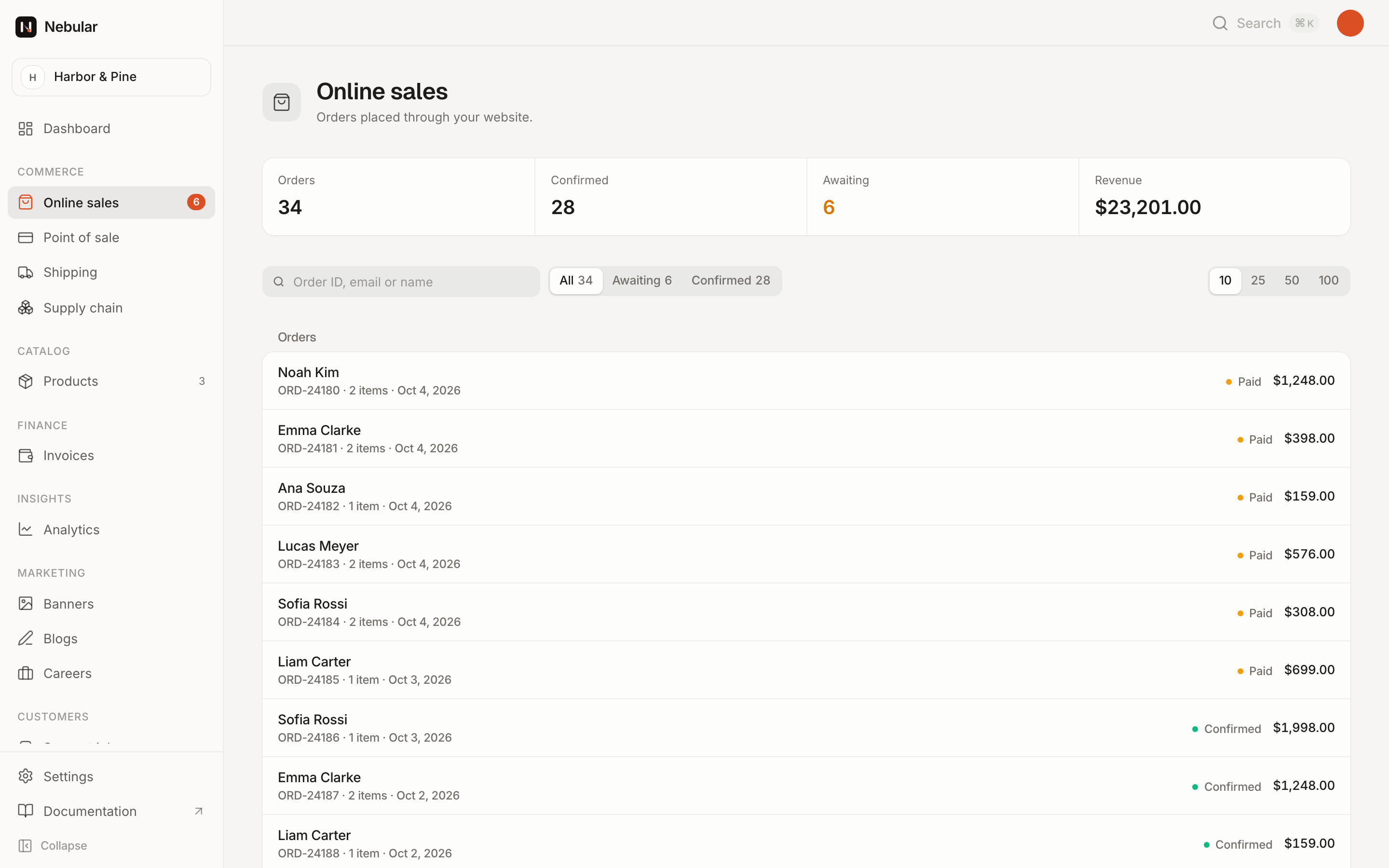1389x868 pixels.
Task: Open the Dashboard grid icon
Action: click(x=25, y=129)
